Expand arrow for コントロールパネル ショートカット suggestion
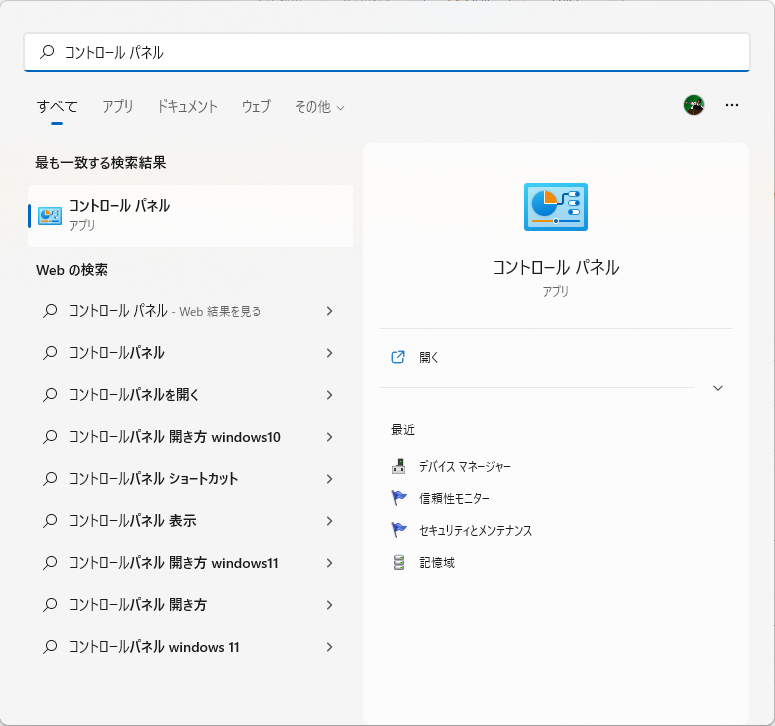Image resolution: width=775 pixels, height=726 pixels. click(x=329, y=479)
